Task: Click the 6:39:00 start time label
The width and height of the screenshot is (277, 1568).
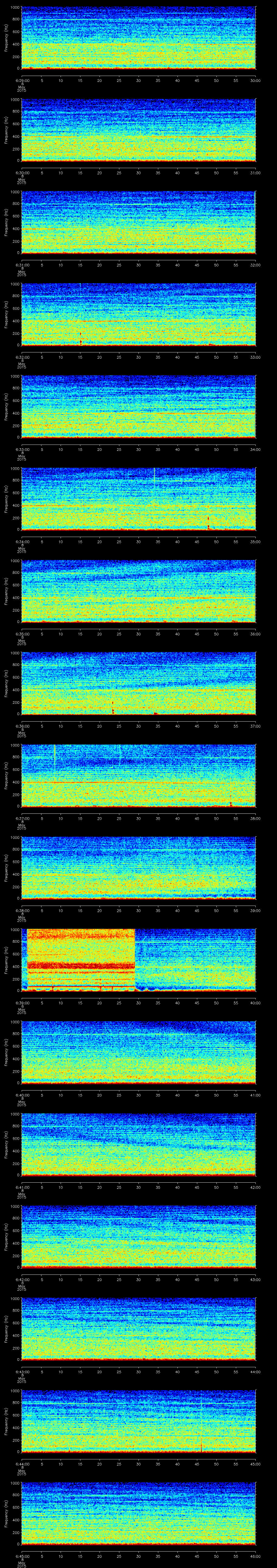Action: [x=22, y=1003]
